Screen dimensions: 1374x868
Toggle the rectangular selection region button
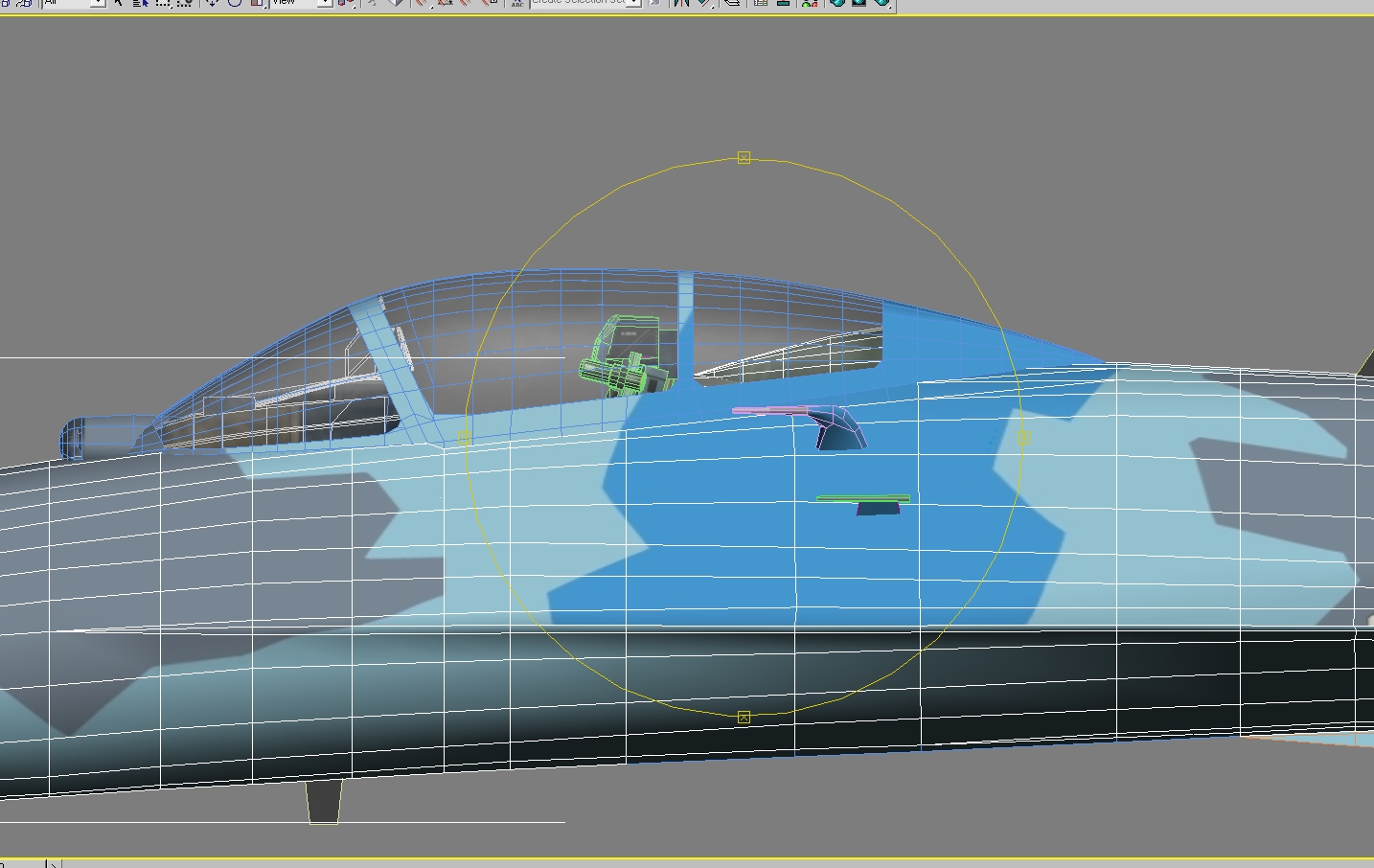click(162, 3)
